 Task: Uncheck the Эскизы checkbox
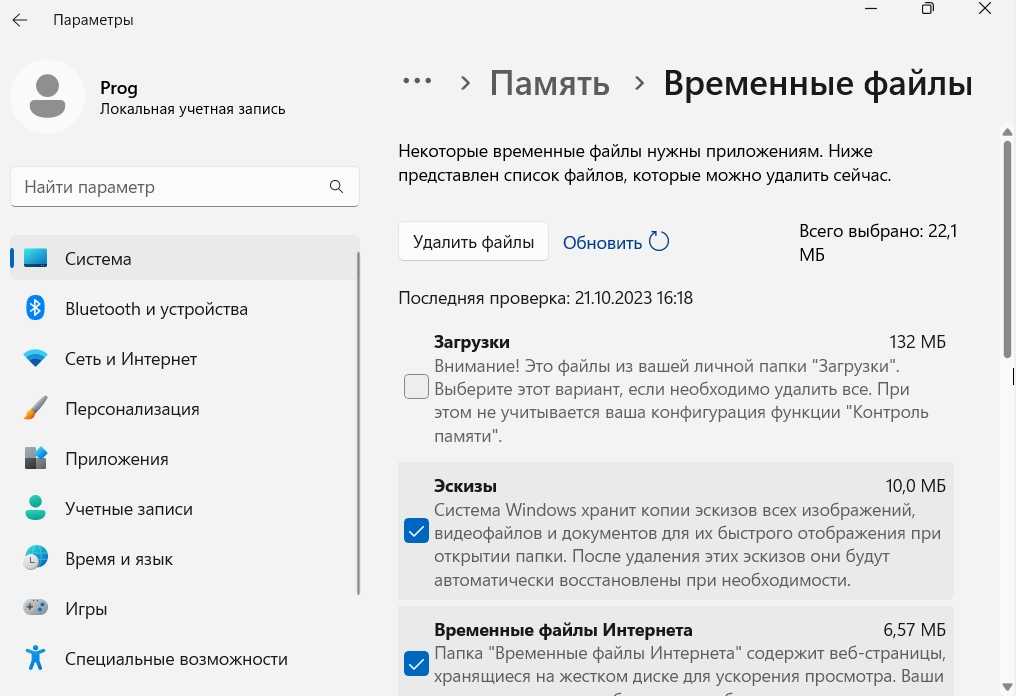[416, 532]
